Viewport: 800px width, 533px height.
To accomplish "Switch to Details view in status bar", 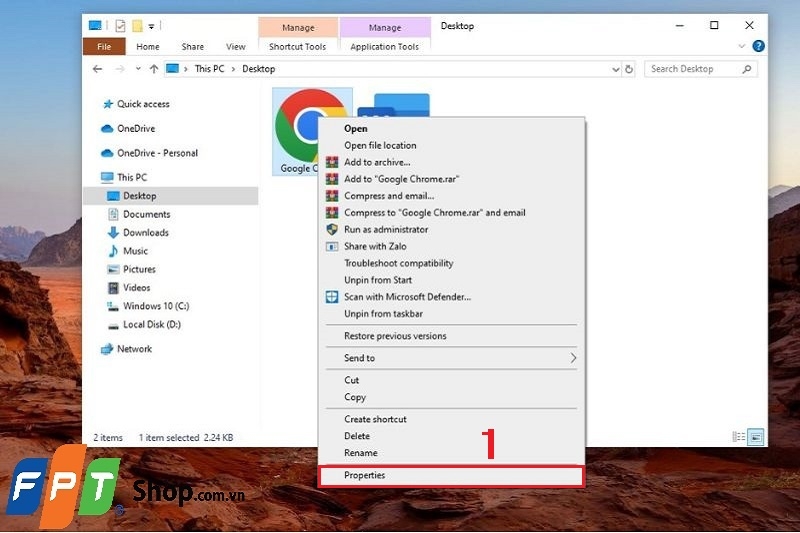I will pyautogui.click(x=739, y=437).
